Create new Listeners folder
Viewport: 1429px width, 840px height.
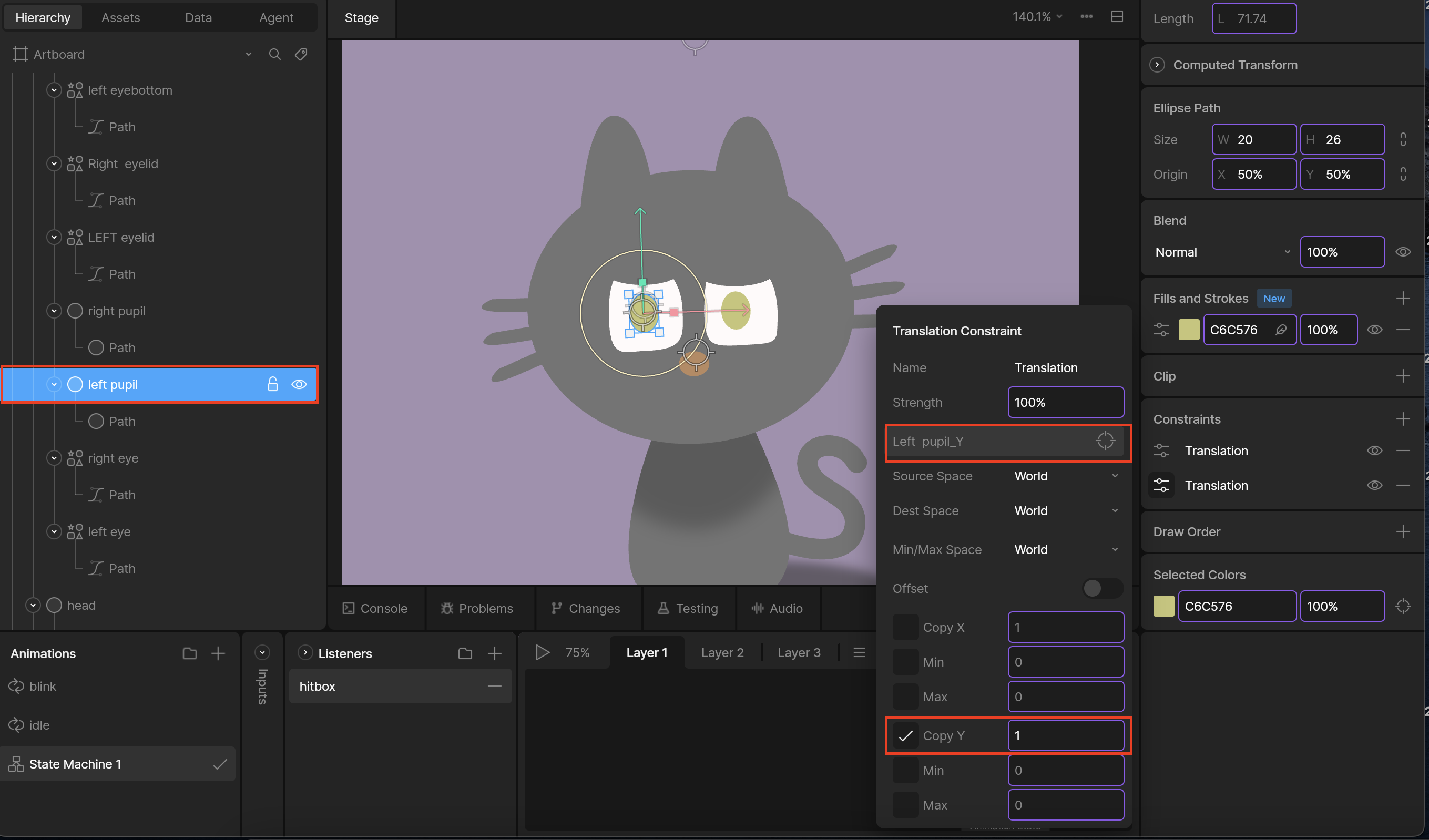click(465, 653)
